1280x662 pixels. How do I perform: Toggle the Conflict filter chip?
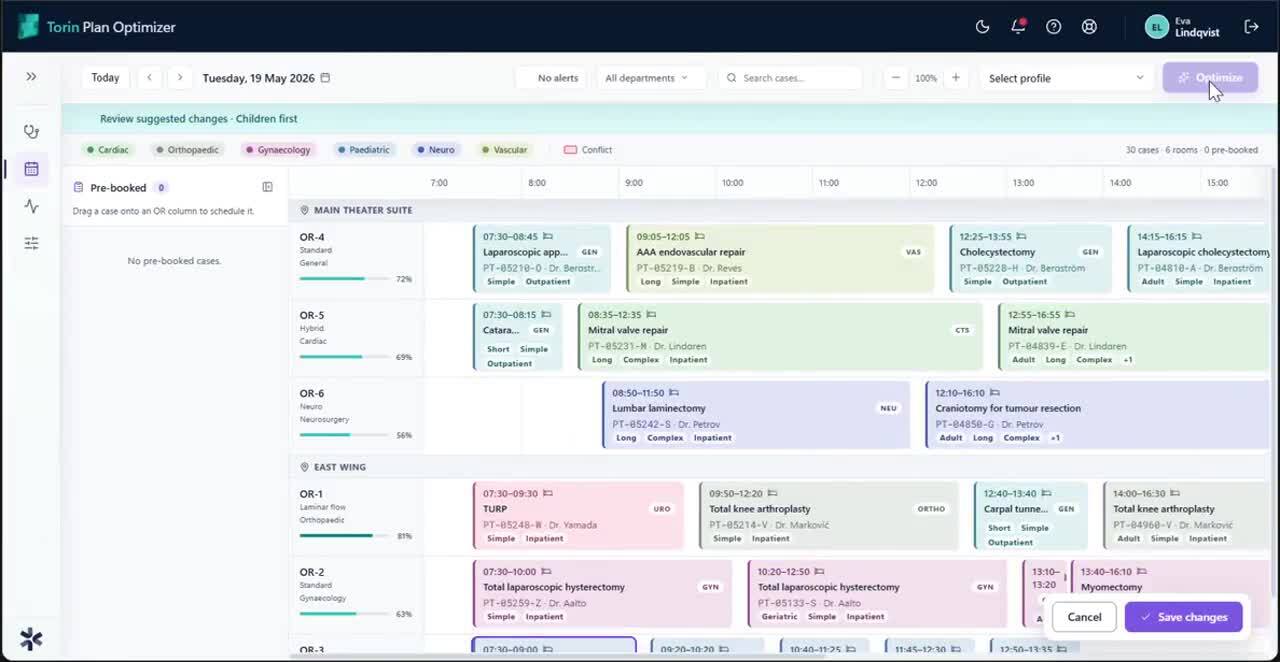coord(588,150)
